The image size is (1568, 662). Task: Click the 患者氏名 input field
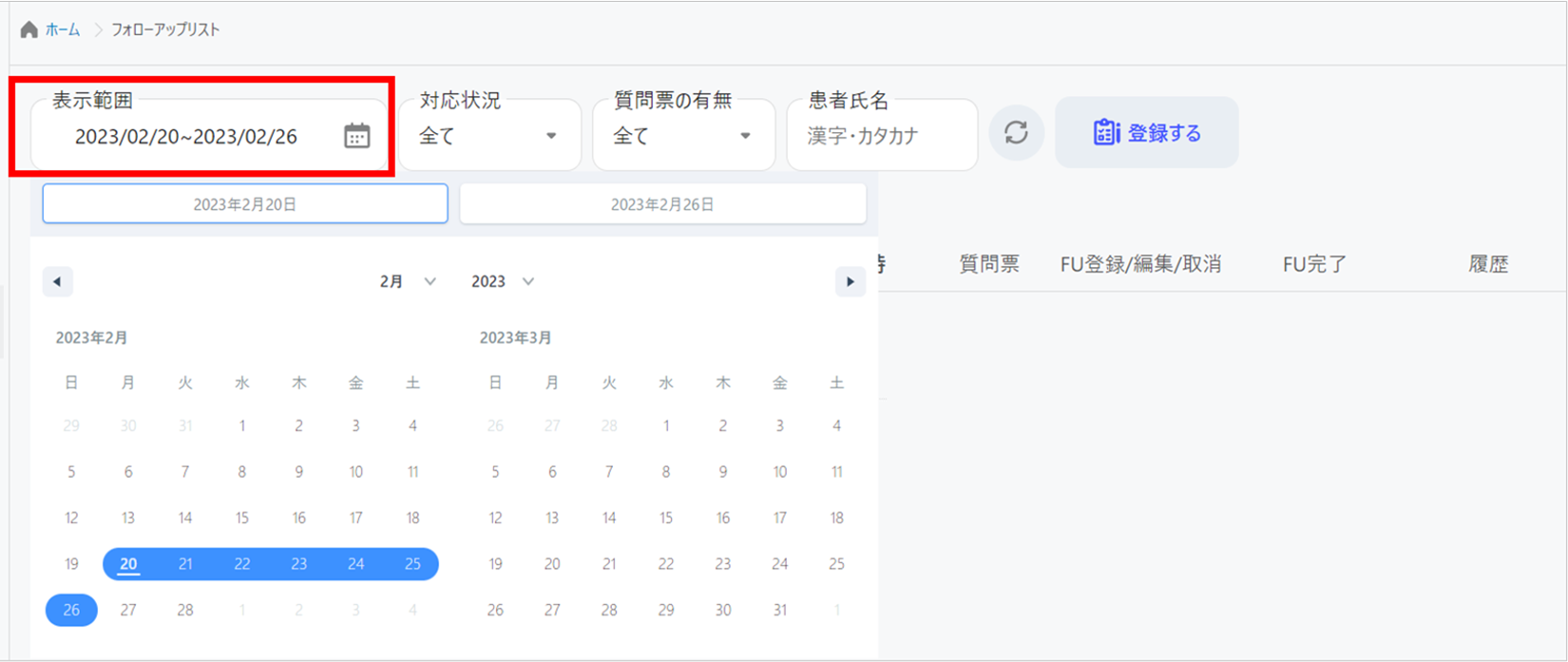(881, 136)
